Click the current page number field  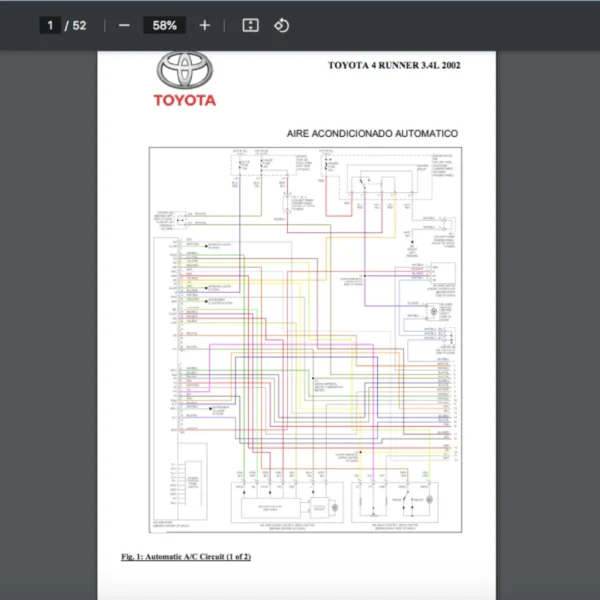[x=49, y=25]
